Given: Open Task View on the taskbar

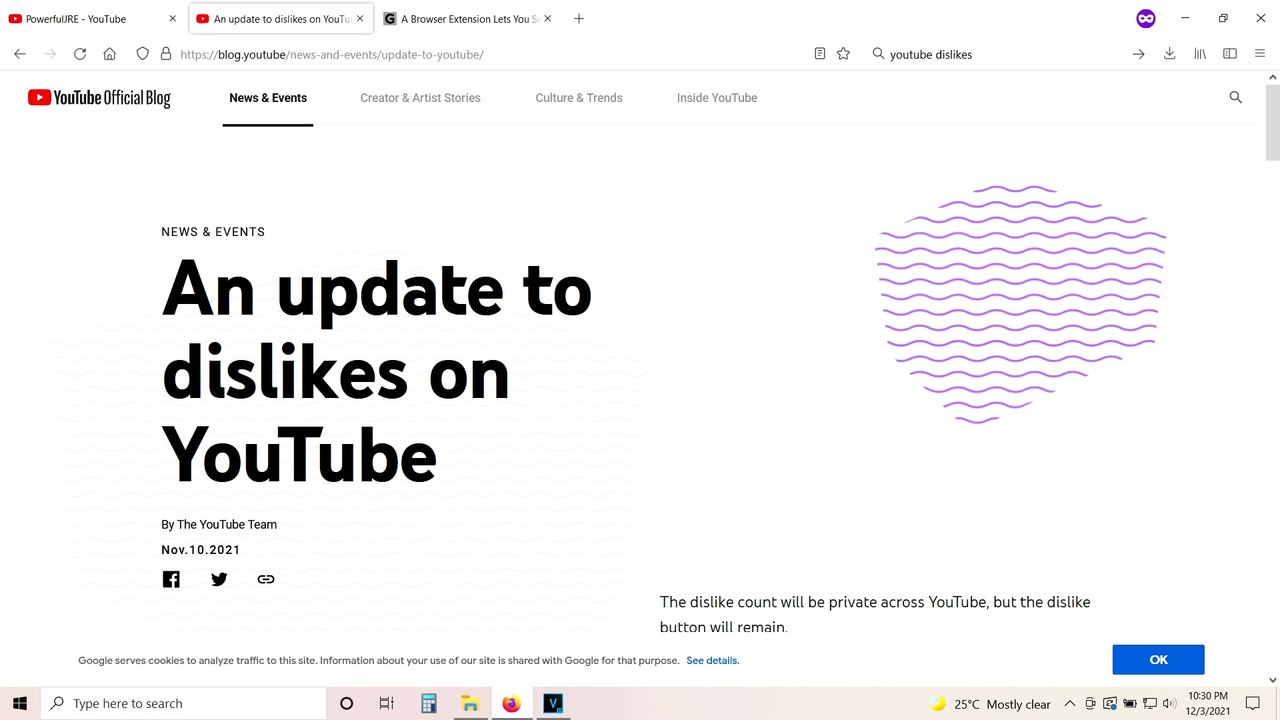Looking at the screenshot, I should click(387, 703).
